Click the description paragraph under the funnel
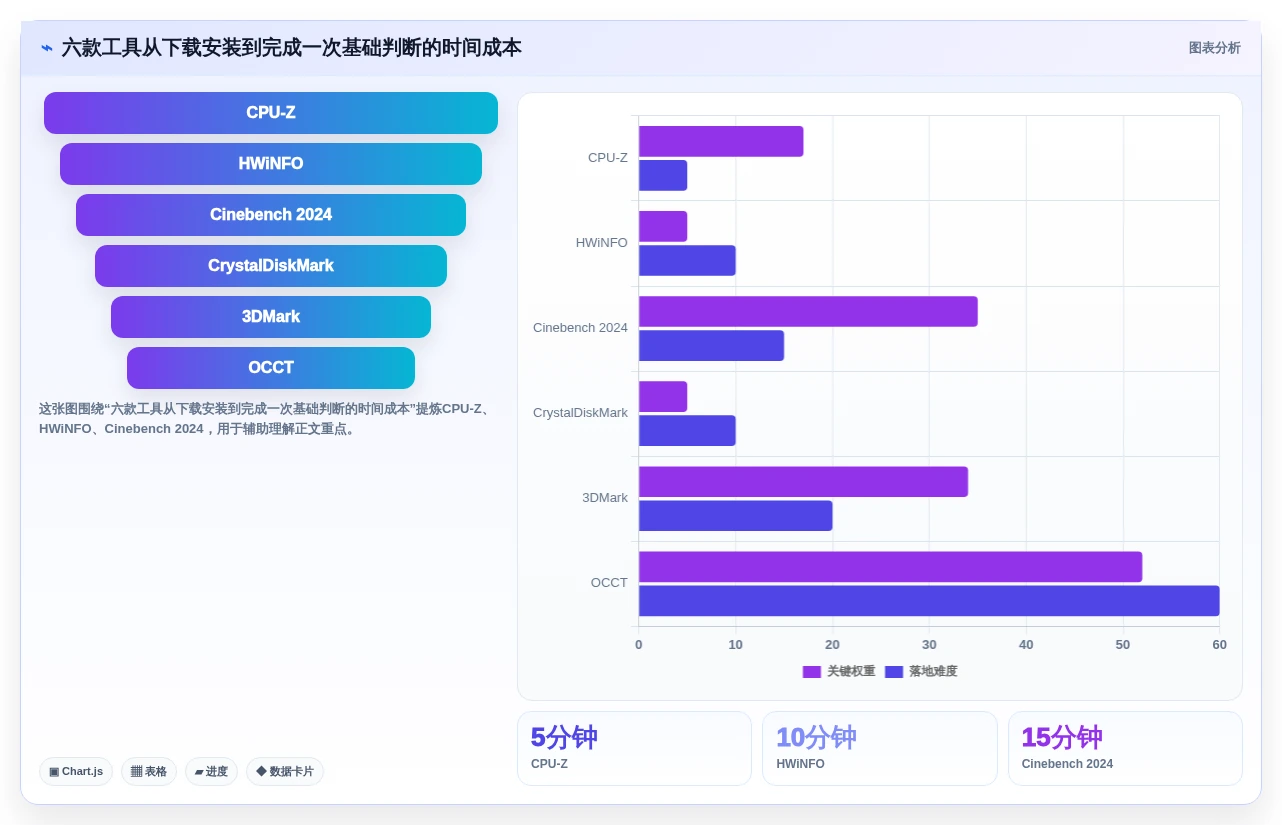 click(x=266, y=419)
